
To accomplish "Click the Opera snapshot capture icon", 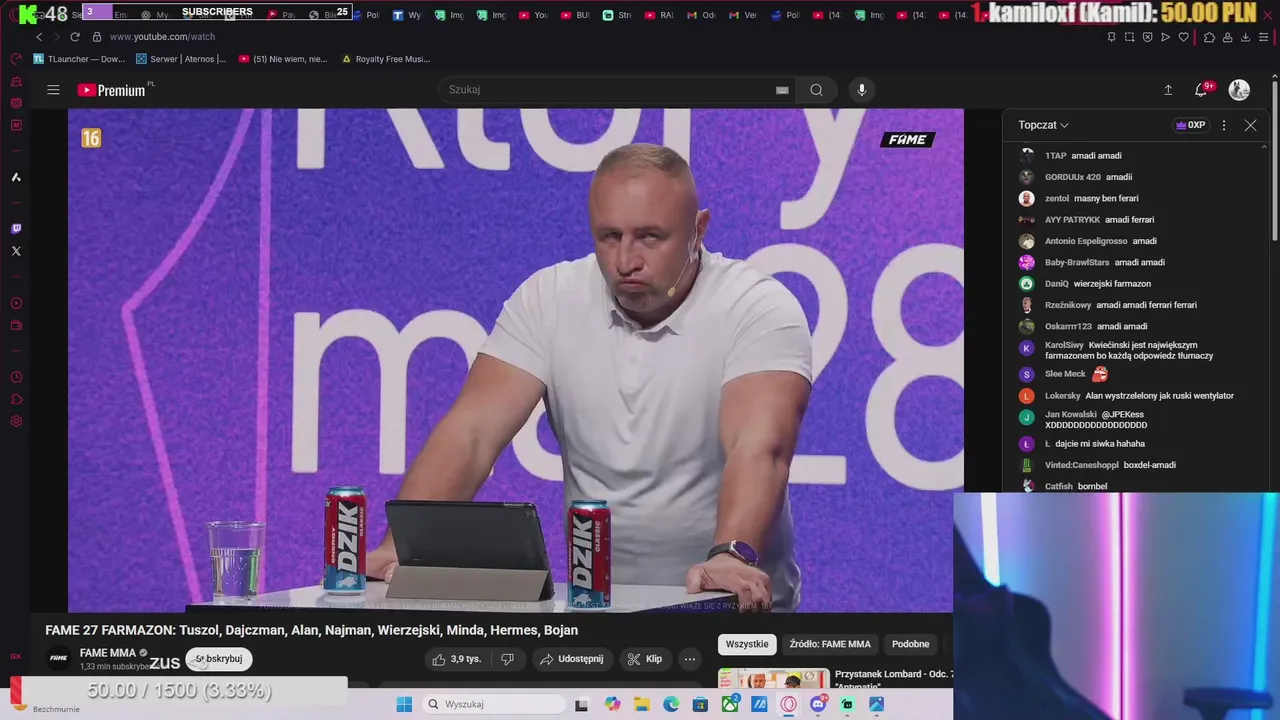I will click(x=1129, y=37).
